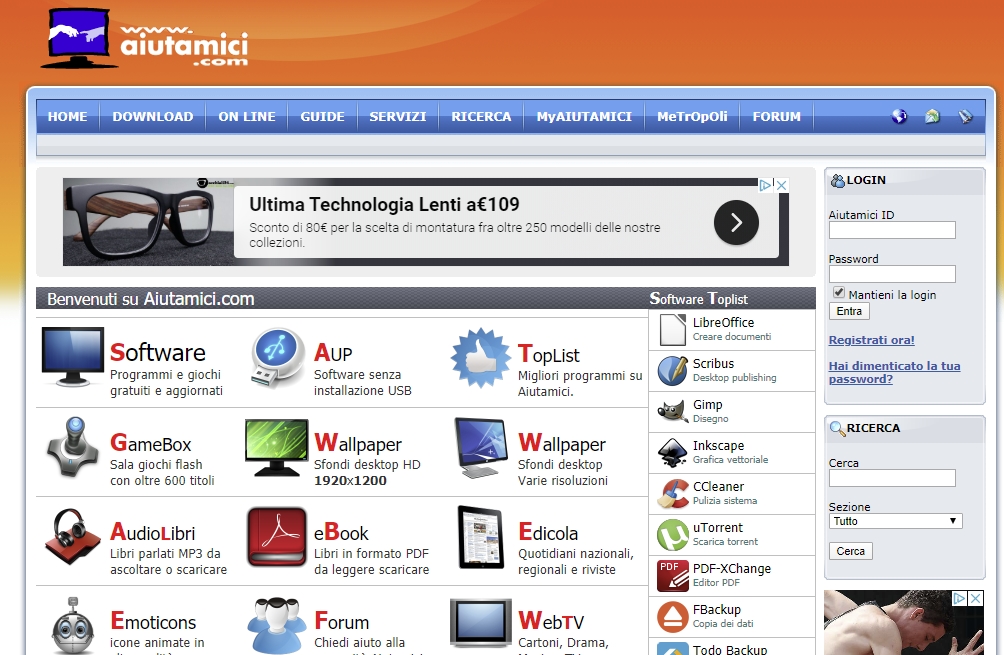Open the WebTV heading link
The height and width of the screenshot is (655, 1004).
[551, 621]
